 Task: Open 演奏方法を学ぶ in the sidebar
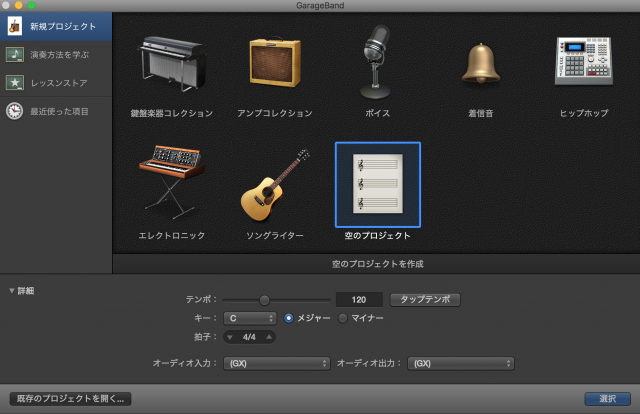click(56, 55)
